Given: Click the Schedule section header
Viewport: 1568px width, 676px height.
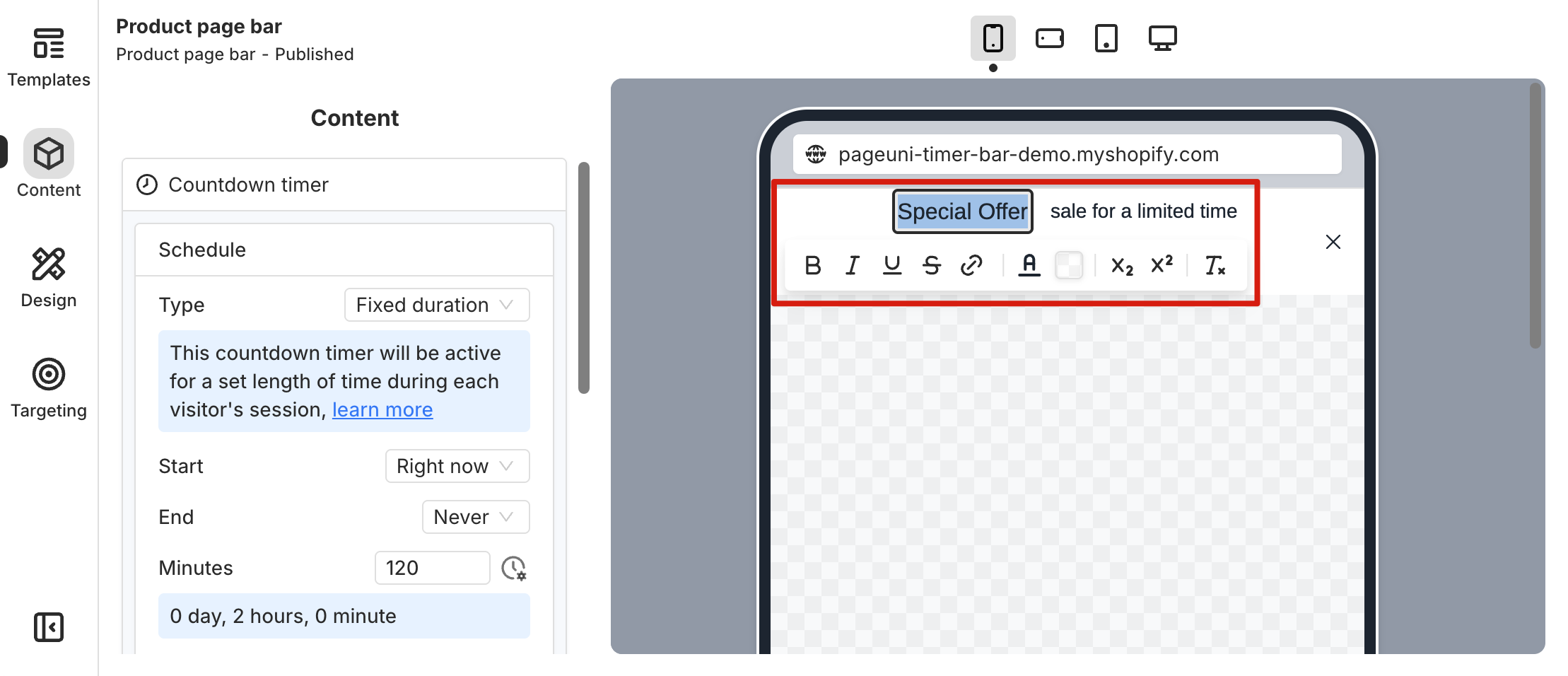Looking at the screenshot, I should [344, 250].
